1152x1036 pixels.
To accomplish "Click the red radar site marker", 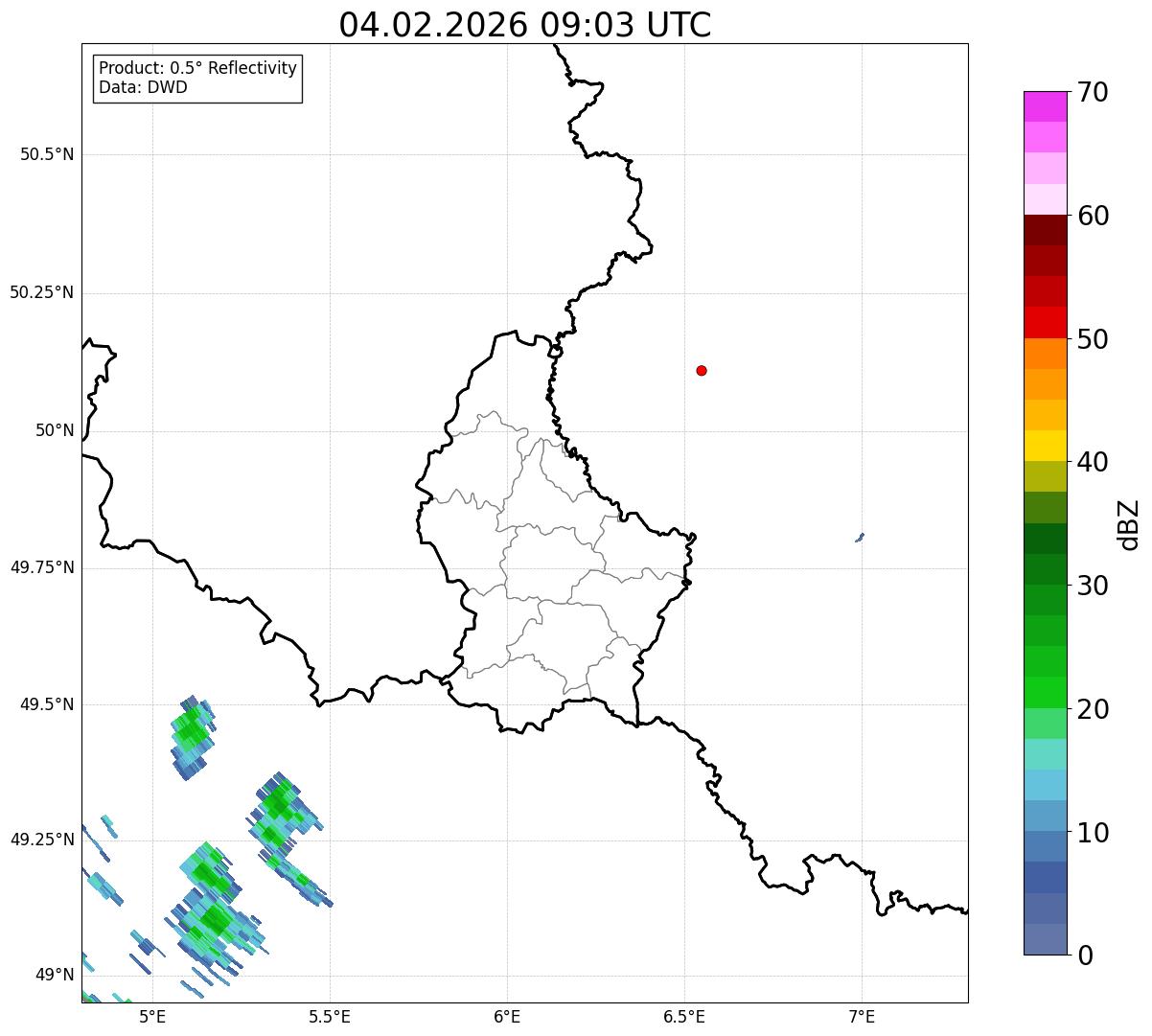I will coord(702,371).
